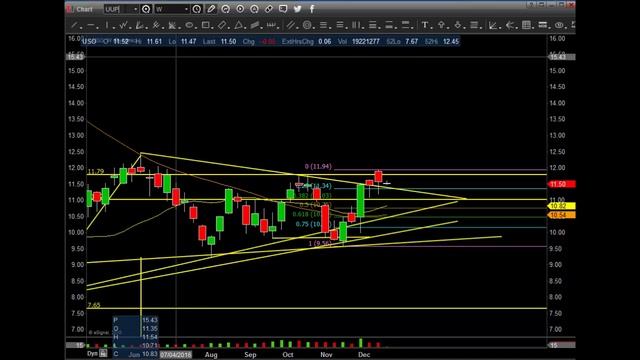The image size is (640, 360).
Task: Click the circular refresh icon after the pencil
Action: click(x=225, y=9)
